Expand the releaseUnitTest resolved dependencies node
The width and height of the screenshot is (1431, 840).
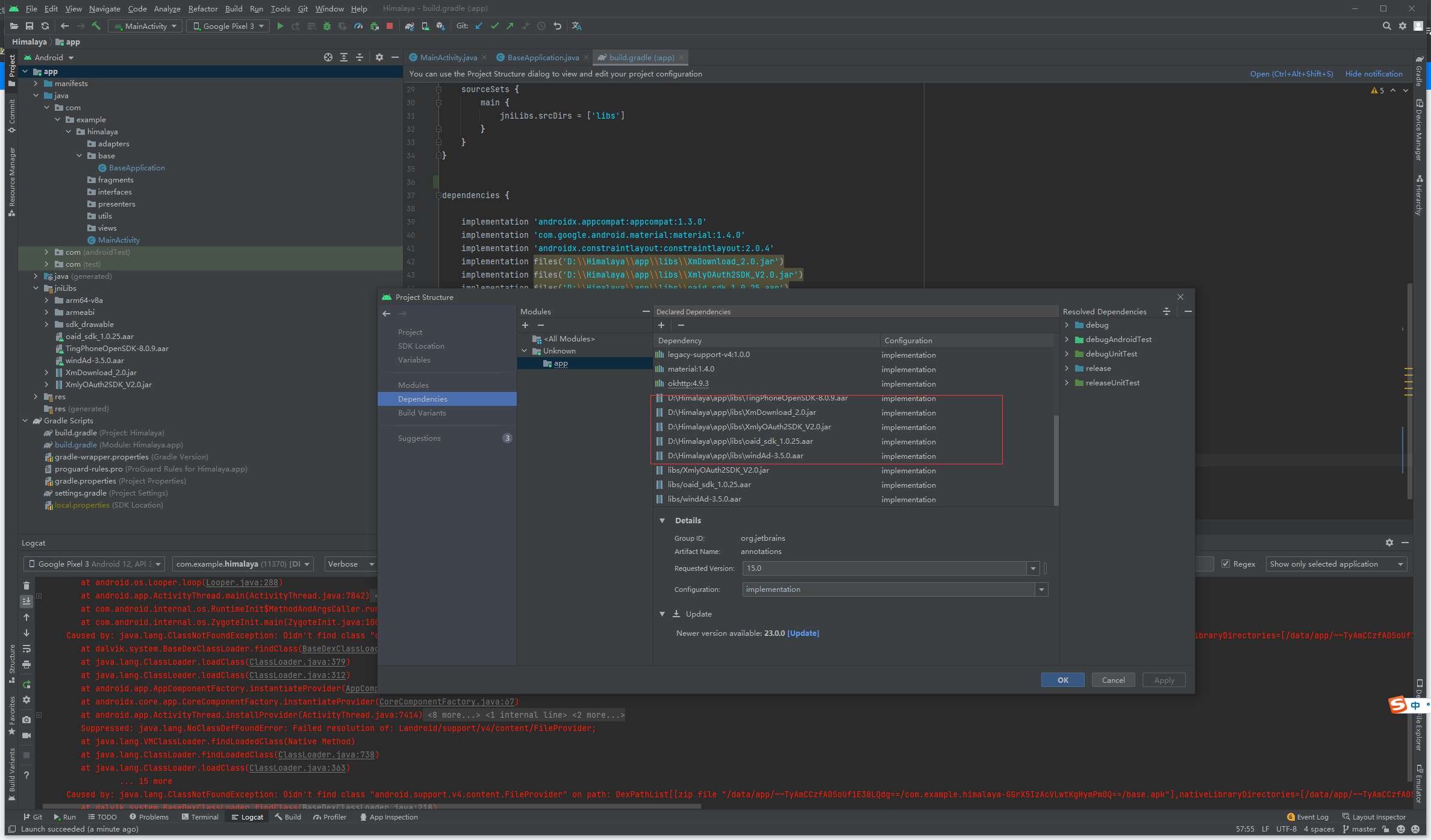[x=1067, y=382]
